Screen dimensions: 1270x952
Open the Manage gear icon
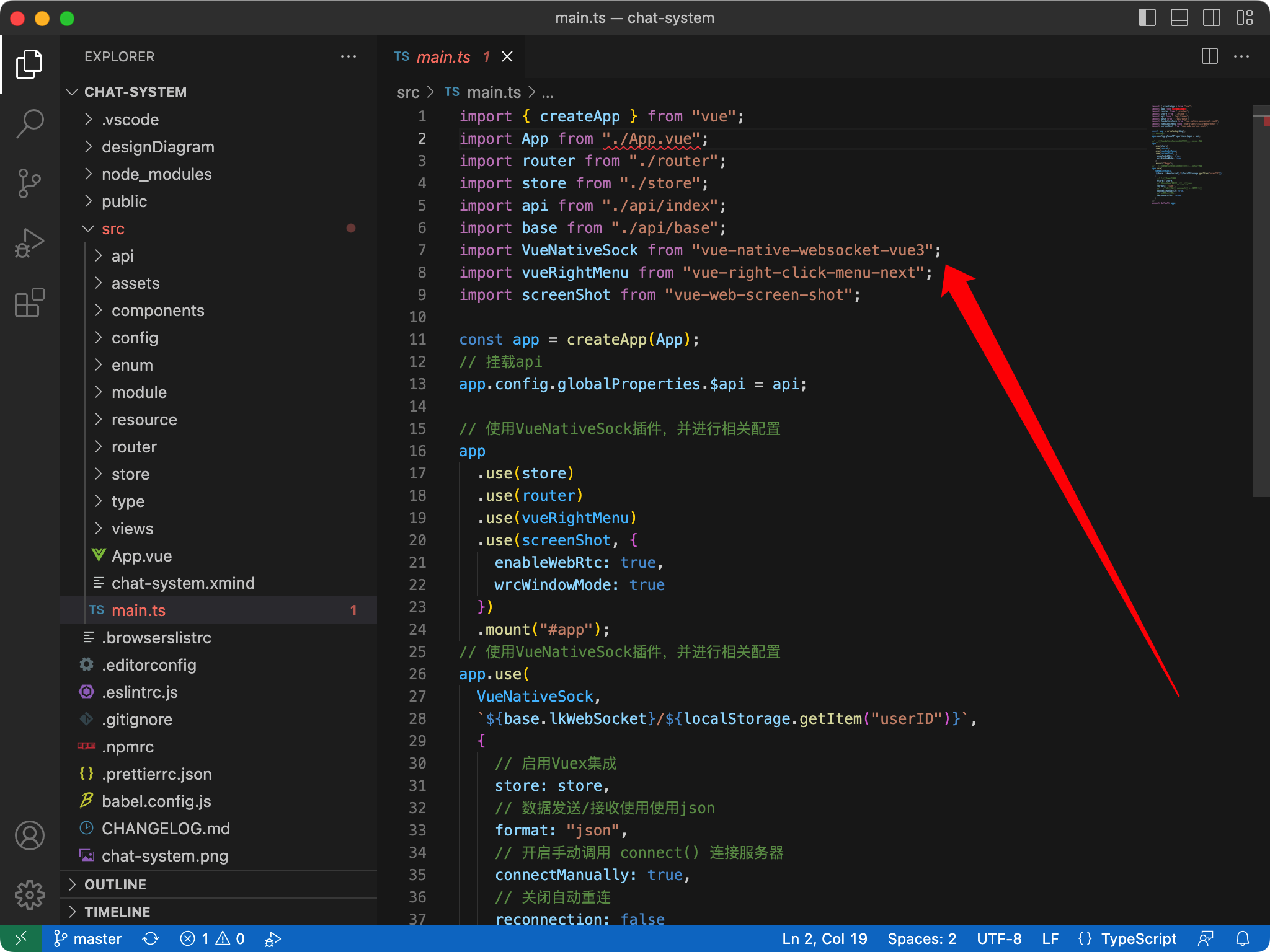pos(29,895)
